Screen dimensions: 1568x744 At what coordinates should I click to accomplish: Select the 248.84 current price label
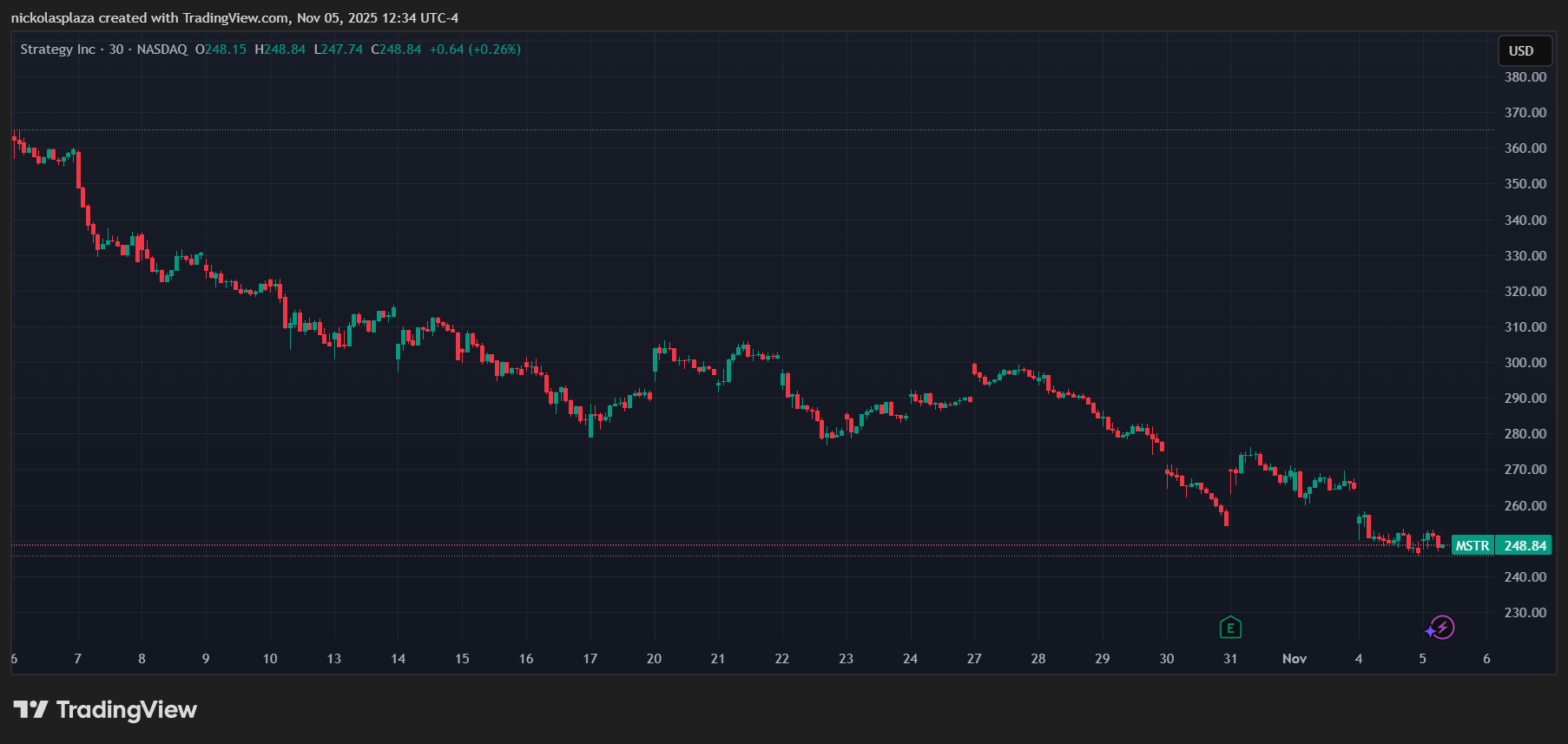click(x=1525, y=546)
